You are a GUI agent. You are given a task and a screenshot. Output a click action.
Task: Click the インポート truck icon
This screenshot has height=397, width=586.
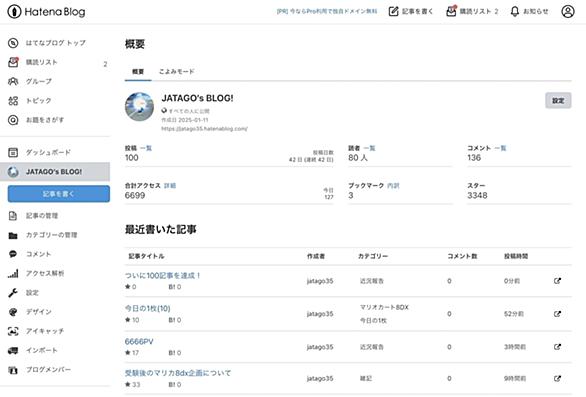tap(13, 350)
